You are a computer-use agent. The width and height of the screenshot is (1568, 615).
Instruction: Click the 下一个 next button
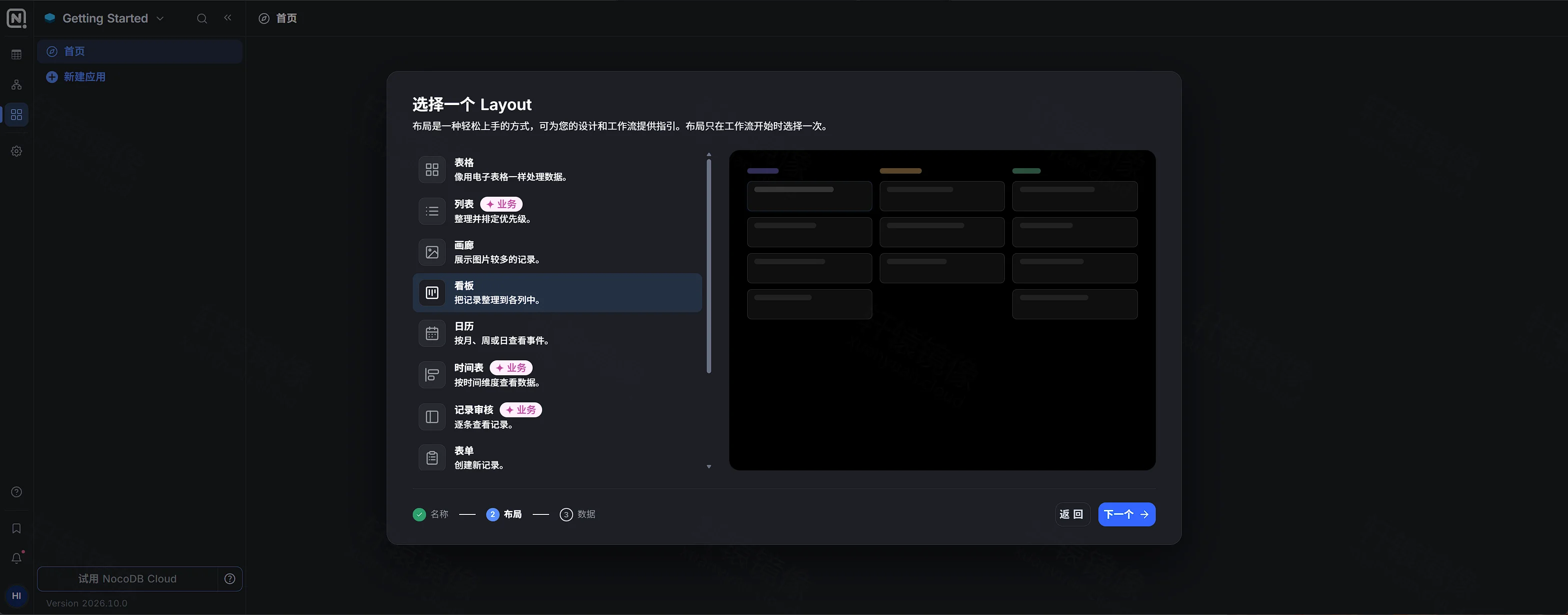click(1127, 514)
